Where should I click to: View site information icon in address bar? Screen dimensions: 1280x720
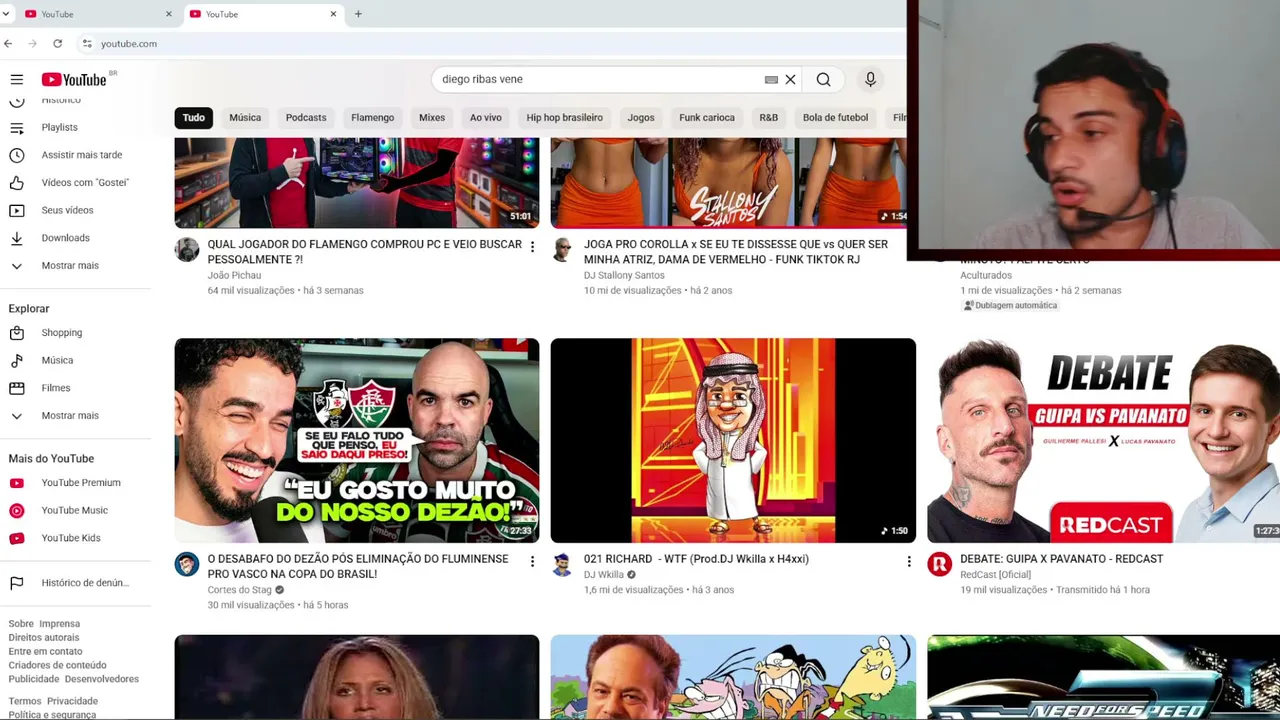pyautogui.click(x=87, y=44)
